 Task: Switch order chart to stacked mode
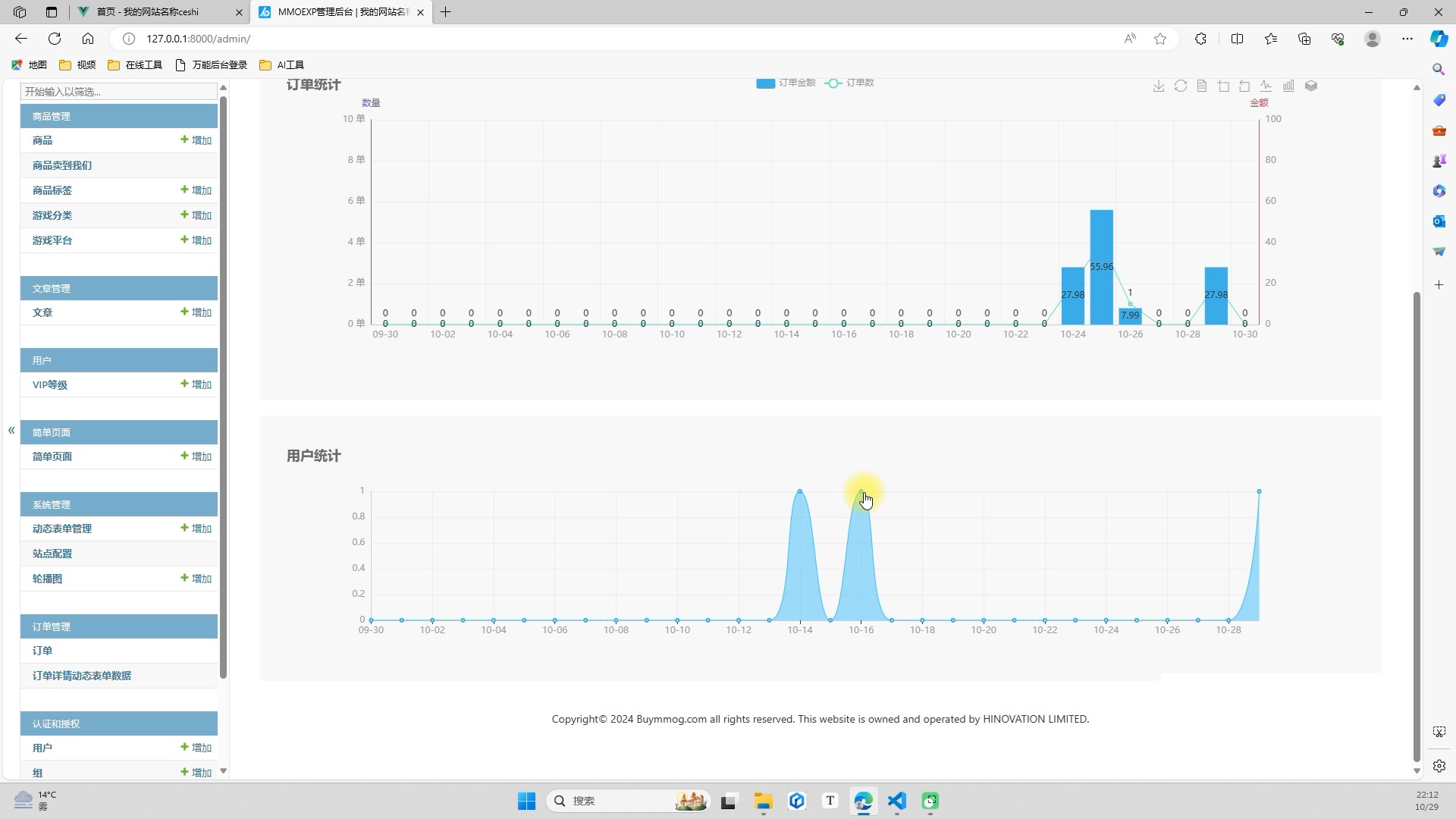coord(1311,86)
